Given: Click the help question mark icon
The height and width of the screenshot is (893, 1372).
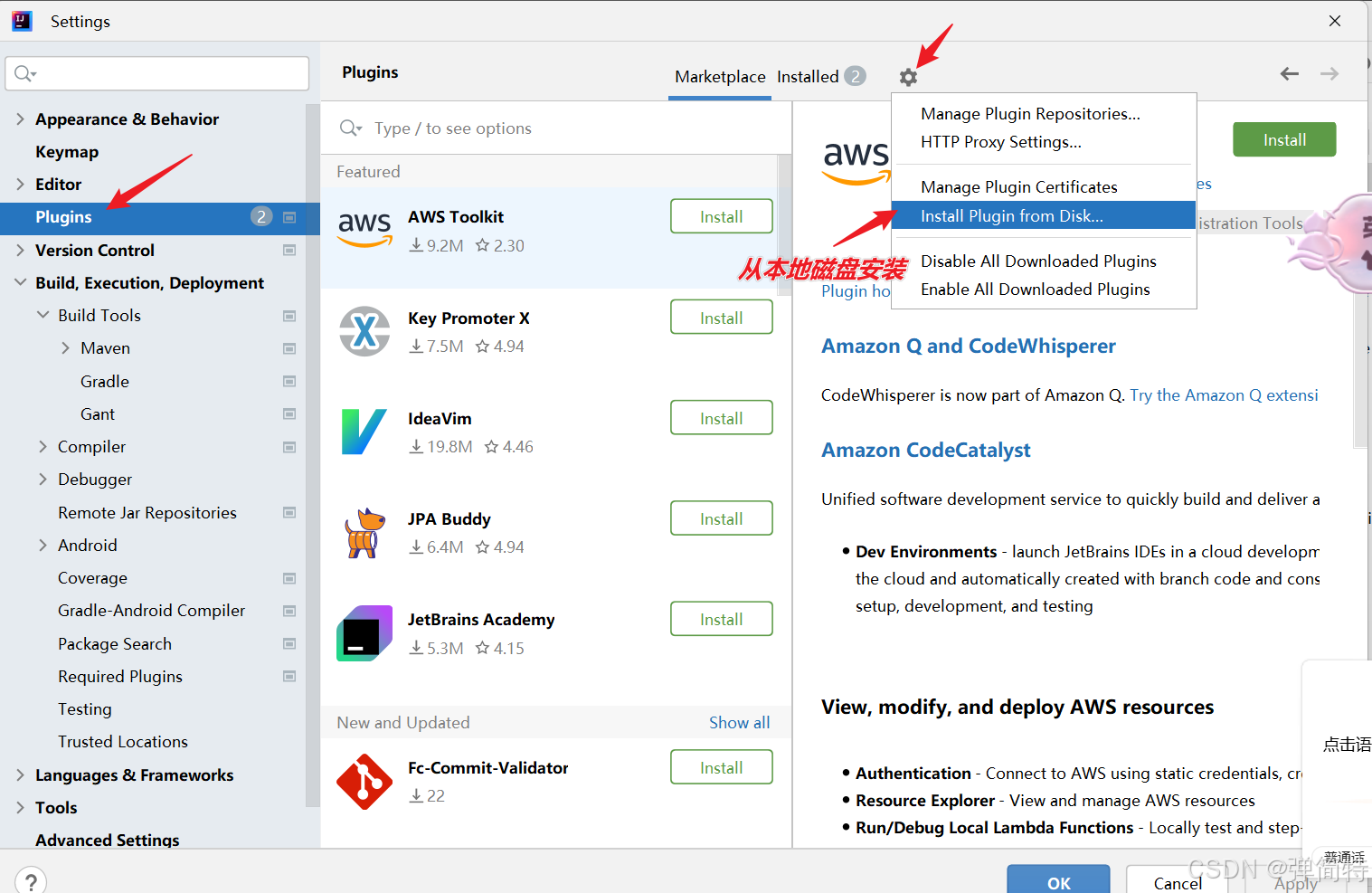Looking at the screenshot, I should 31,881.
